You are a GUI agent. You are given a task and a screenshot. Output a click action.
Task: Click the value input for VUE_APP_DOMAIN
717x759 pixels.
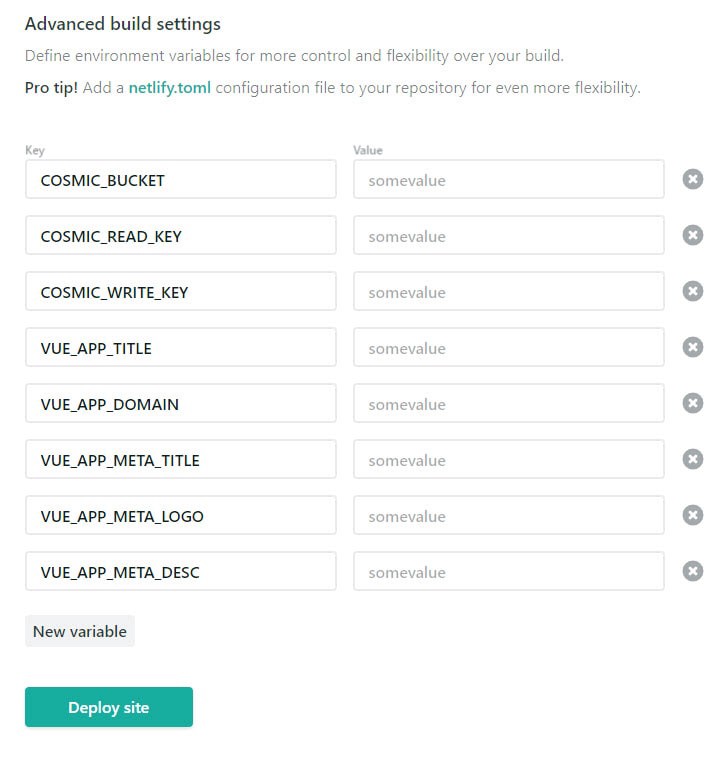pos(508,404)
